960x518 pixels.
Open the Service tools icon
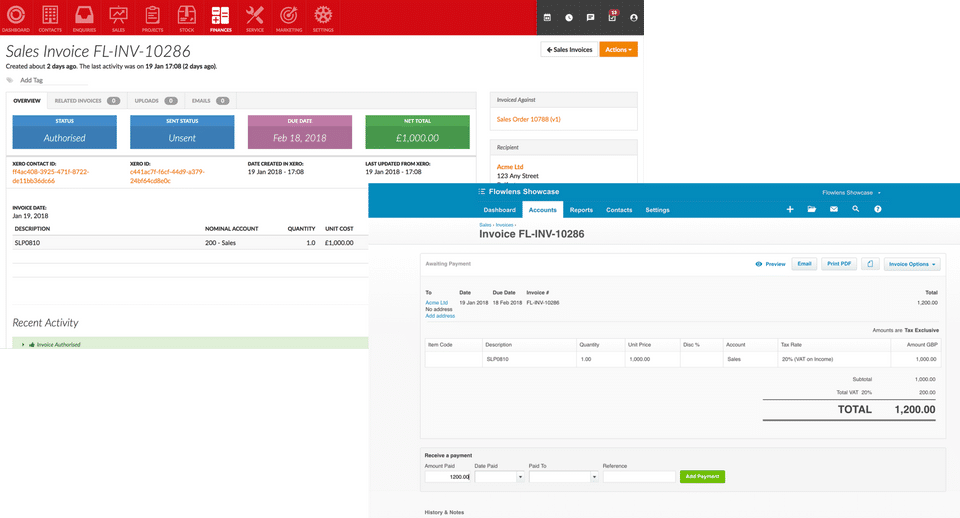coord(255,18)
